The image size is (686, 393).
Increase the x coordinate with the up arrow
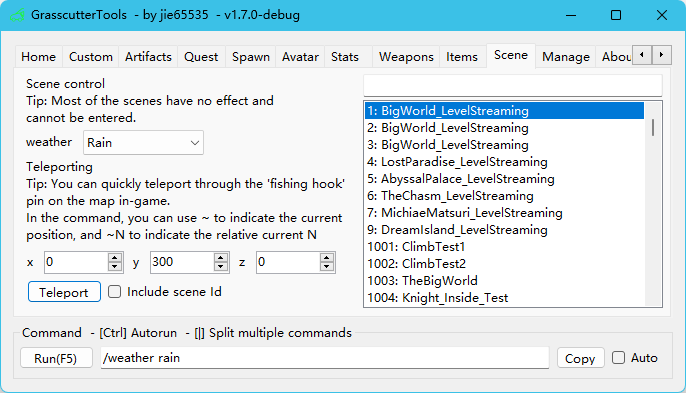coord(115,258)
